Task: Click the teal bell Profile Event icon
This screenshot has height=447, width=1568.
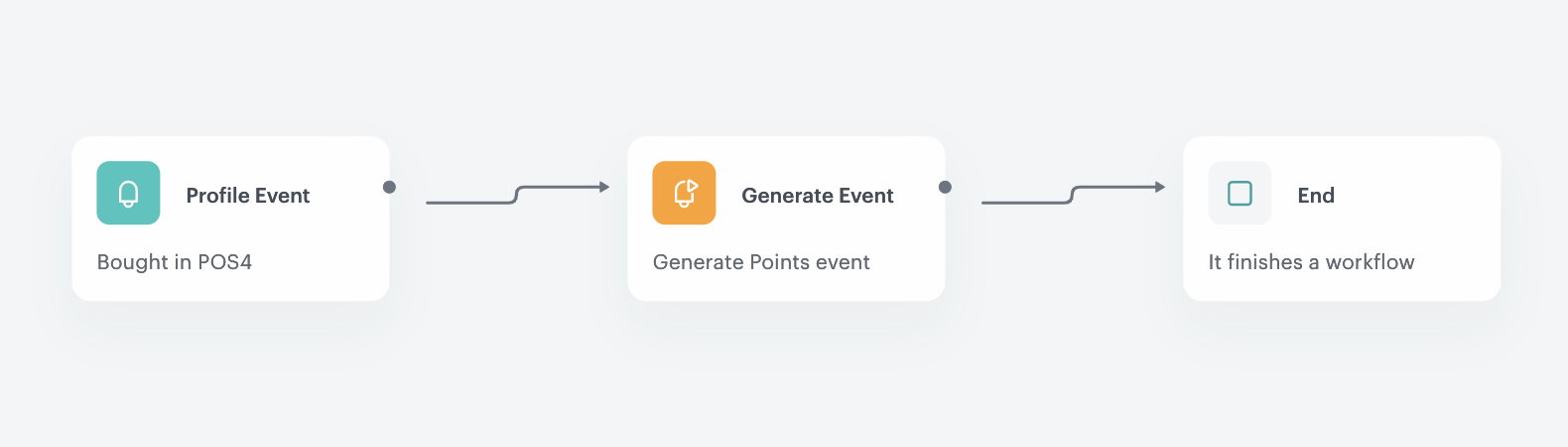Action: click(128, 193)
